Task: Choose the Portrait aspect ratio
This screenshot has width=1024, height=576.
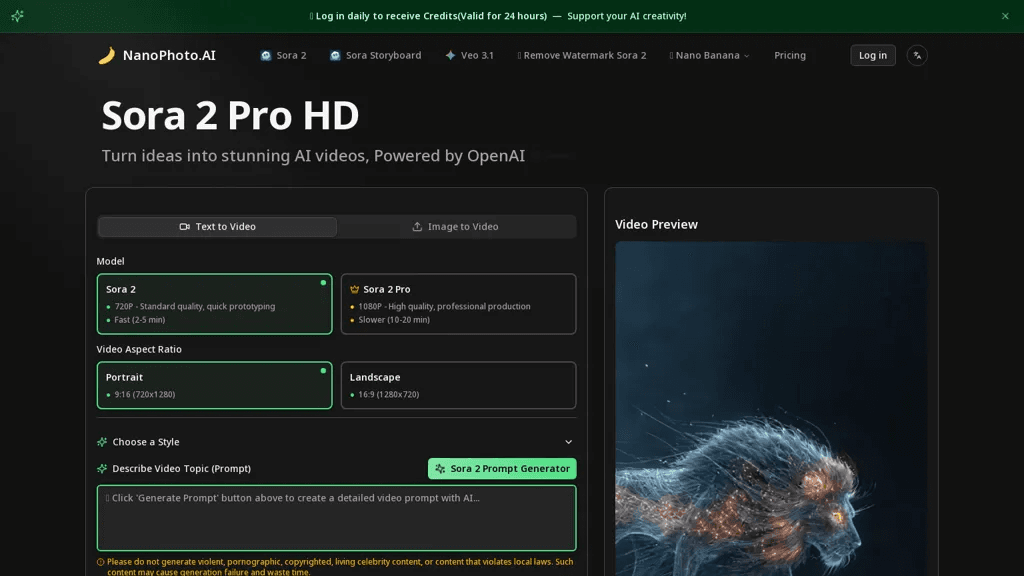Action: [214, 385]
